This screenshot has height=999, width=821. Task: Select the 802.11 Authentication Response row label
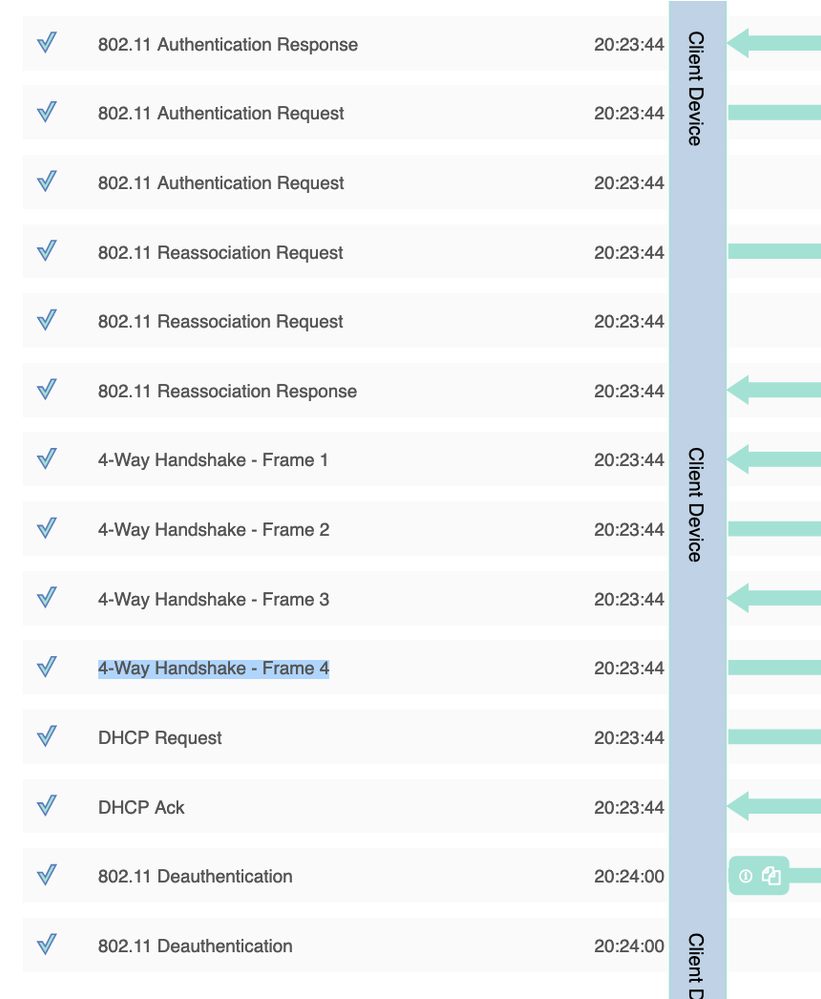227,45
